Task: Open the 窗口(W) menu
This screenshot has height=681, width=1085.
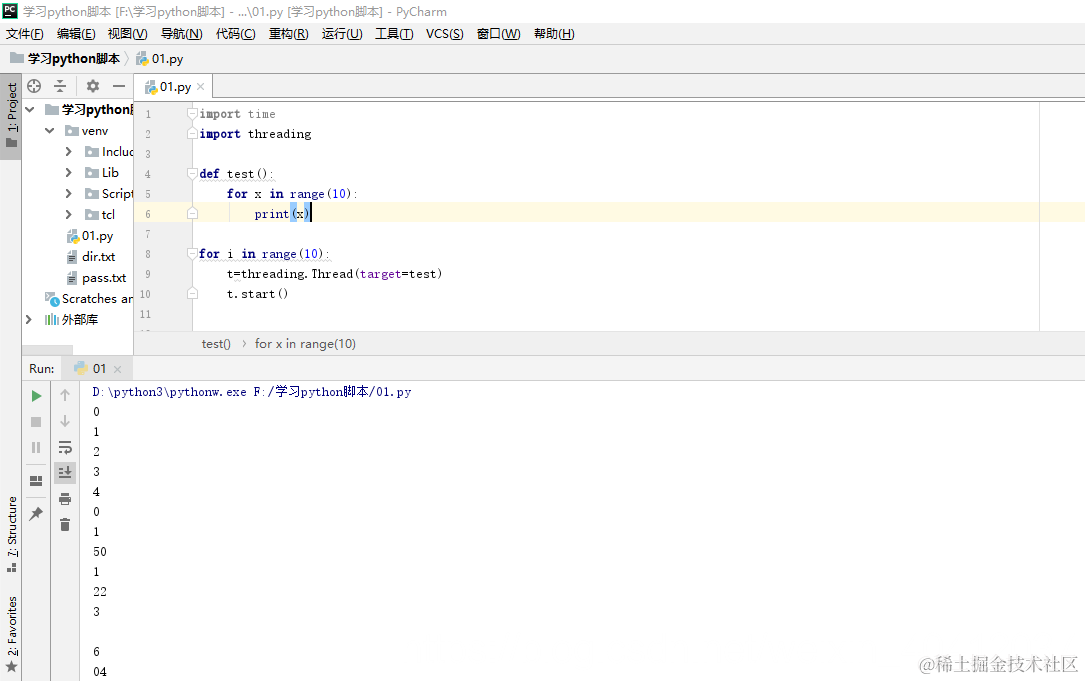Action: pyautogui.click(x=498, y=34)
